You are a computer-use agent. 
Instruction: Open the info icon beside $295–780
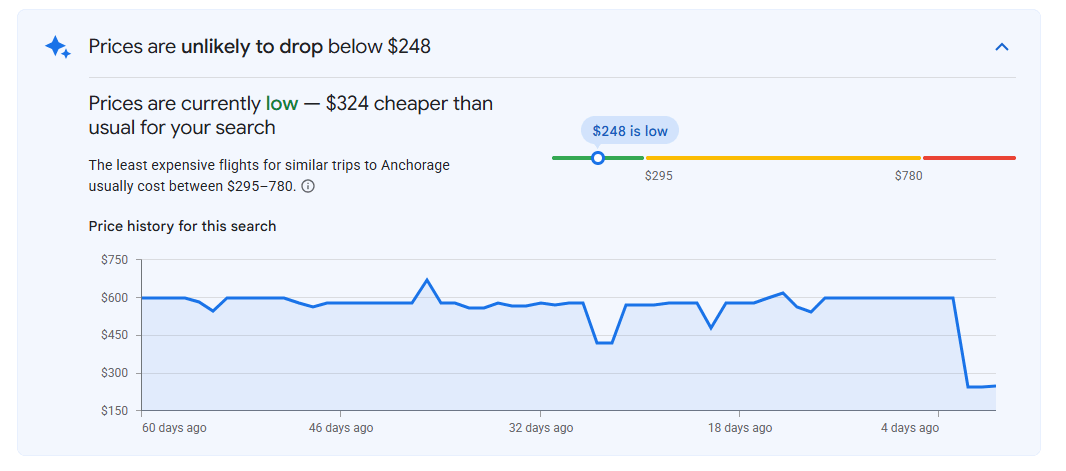pyautogui.click(x=308, y=186)
